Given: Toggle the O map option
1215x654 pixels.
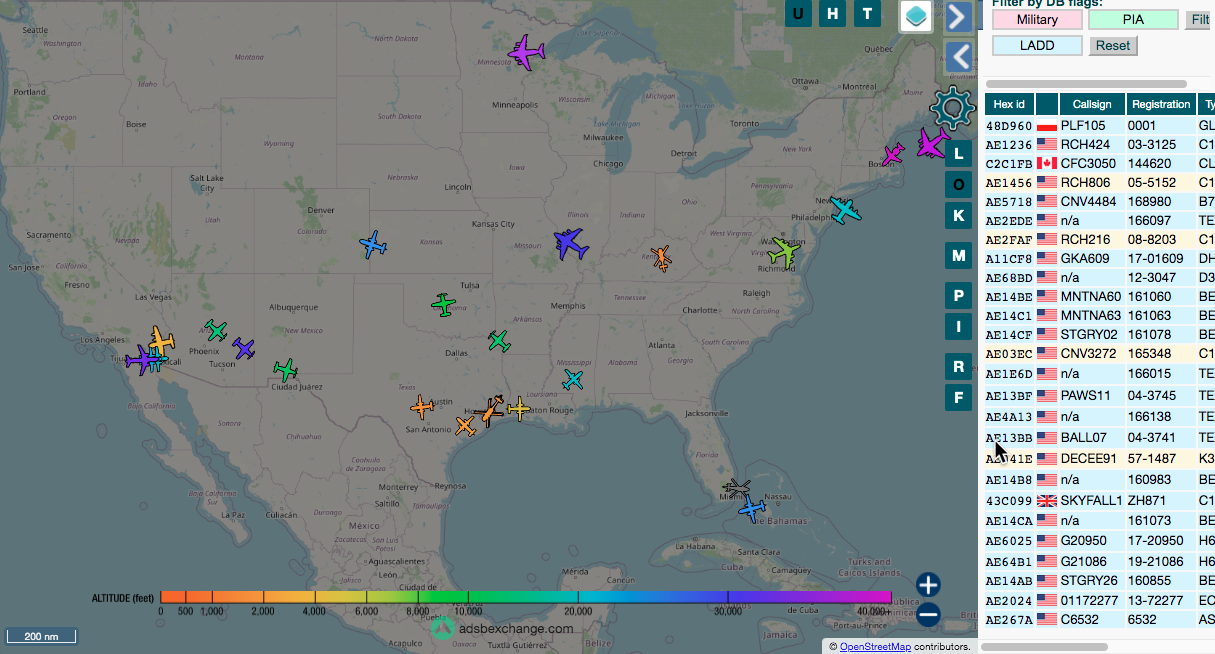Looking at the screenshot, I should 958,185.
